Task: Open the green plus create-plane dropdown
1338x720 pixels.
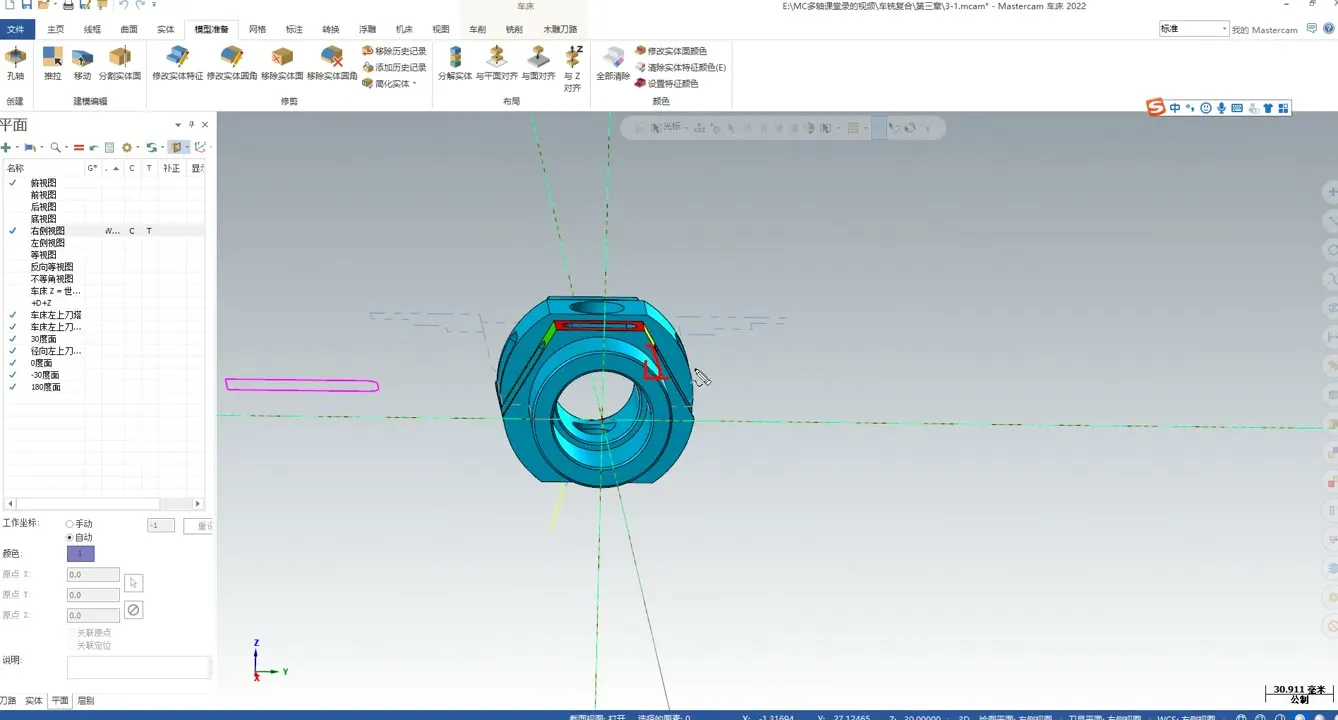Action: (17, 148)
